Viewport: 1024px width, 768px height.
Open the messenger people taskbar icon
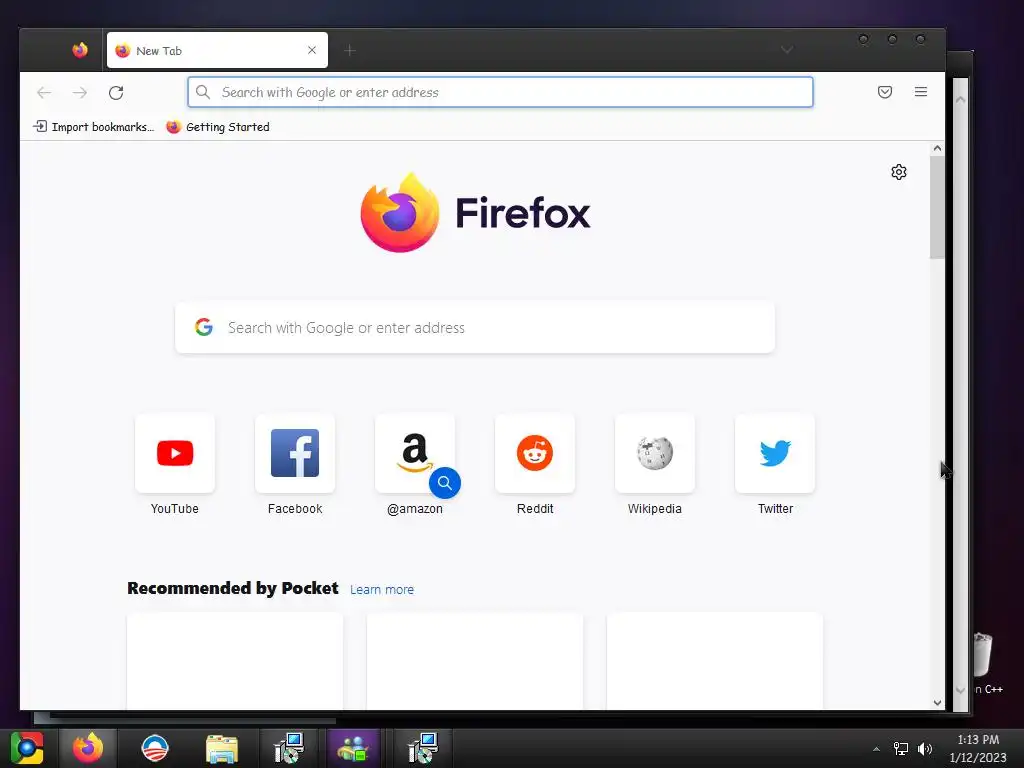click(353, 748)
